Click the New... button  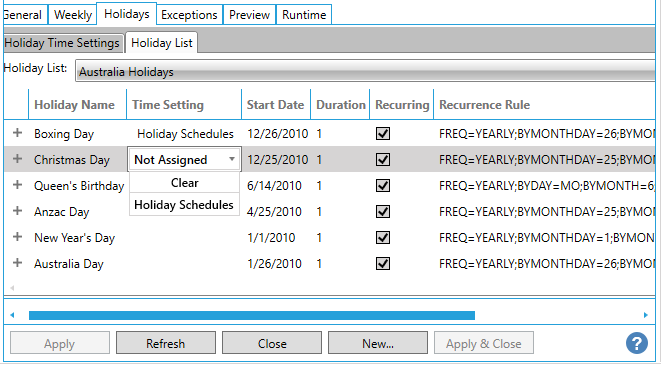(x=378, y=343)
